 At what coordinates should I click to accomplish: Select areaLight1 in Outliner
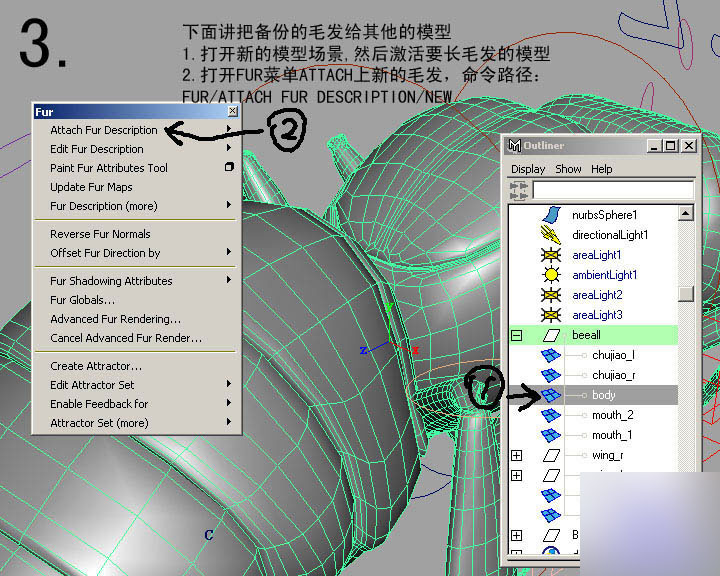pyautogui.click(x=597, y=255)
